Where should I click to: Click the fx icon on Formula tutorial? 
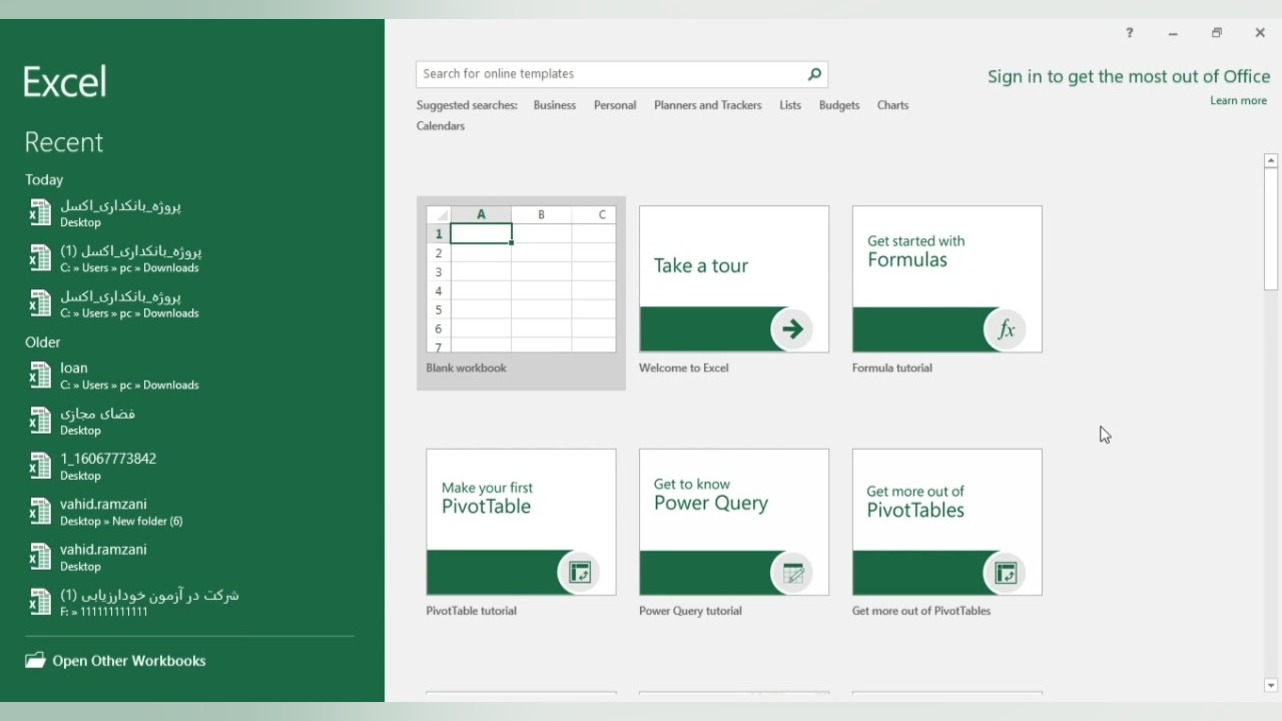tap(1005, 329)
